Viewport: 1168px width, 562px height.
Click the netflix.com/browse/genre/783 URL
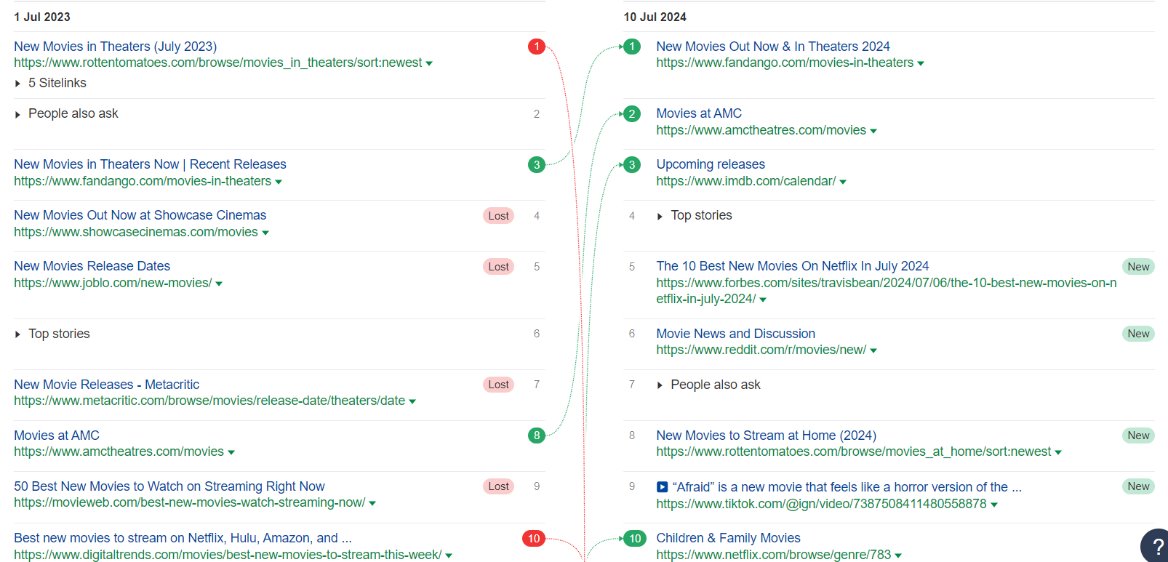click(773, 555)
